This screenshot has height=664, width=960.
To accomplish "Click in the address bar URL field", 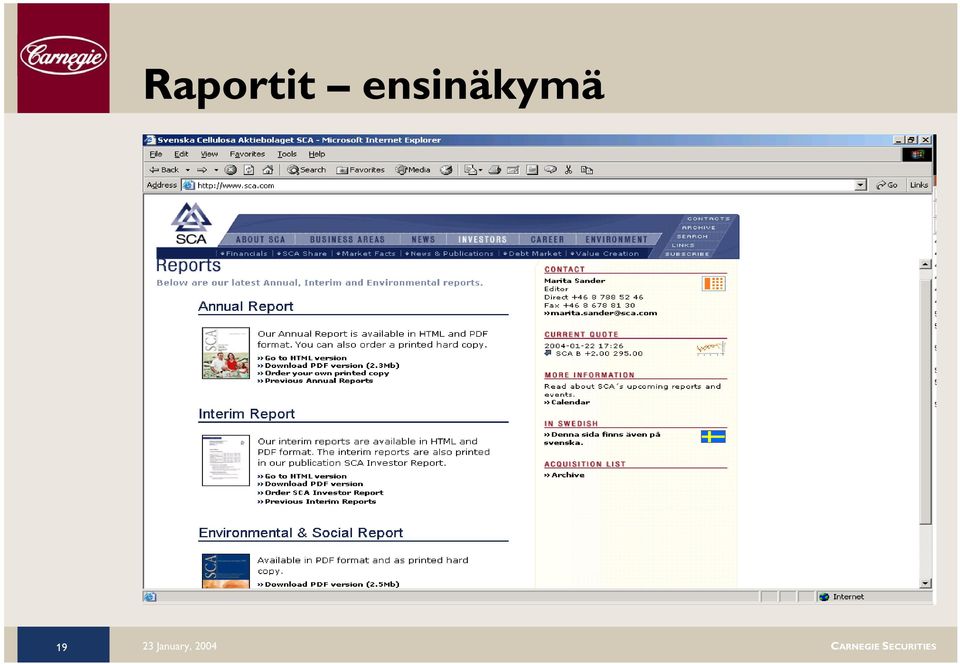I will click(523, 185).
